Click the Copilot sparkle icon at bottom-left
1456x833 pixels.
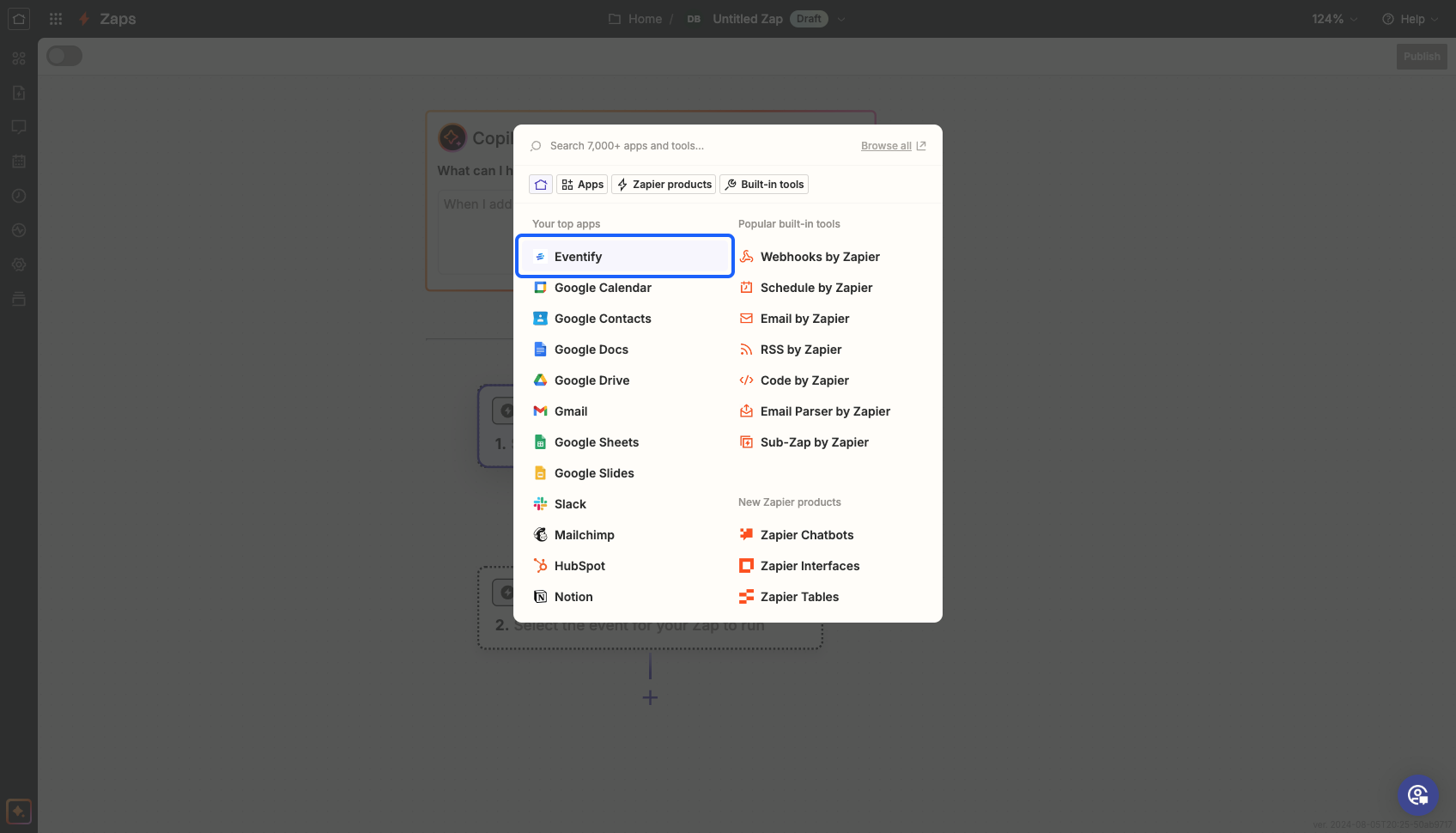[x=19, y=812]
